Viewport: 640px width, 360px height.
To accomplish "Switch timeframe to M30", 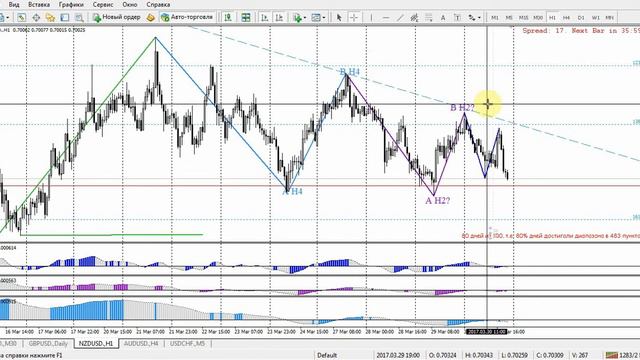I will pyautogui.click(x=538, y=18).
